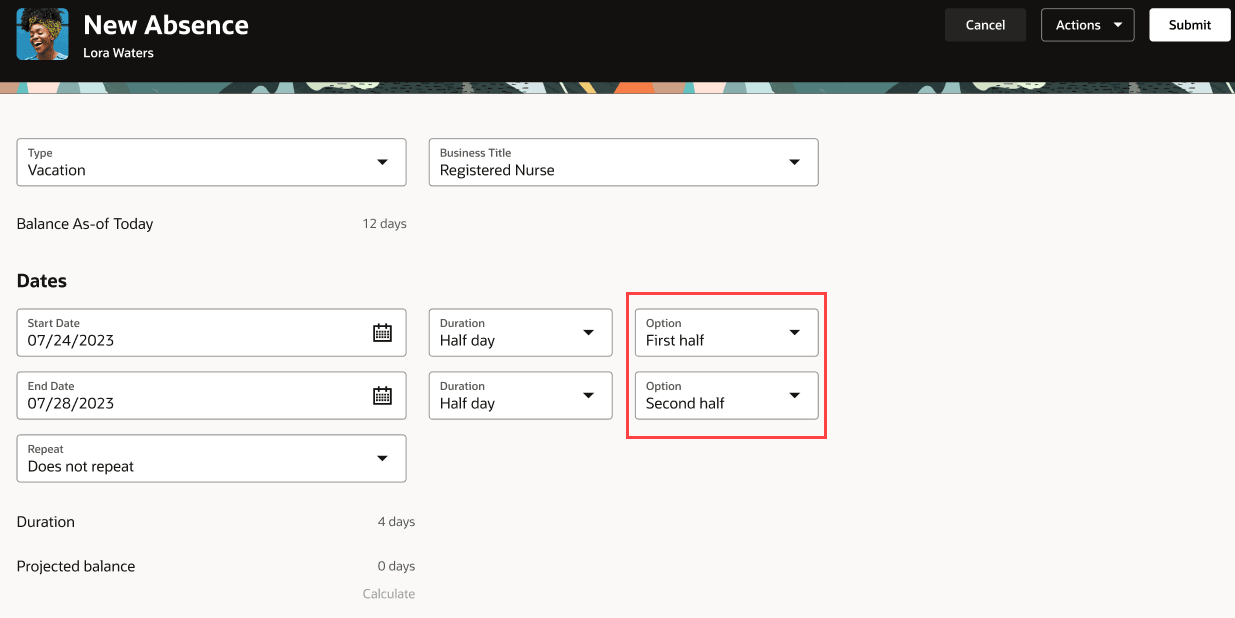Expand the end date Duration dropdown
The height and width of the screenshot is (618, 1235).
coord(588,396)
